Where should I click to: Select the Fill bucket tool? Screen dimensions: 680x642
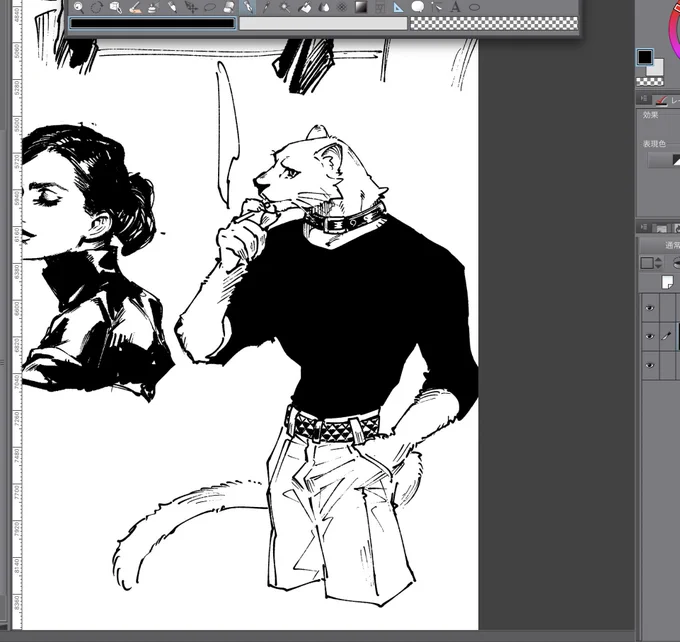point(304,7)
